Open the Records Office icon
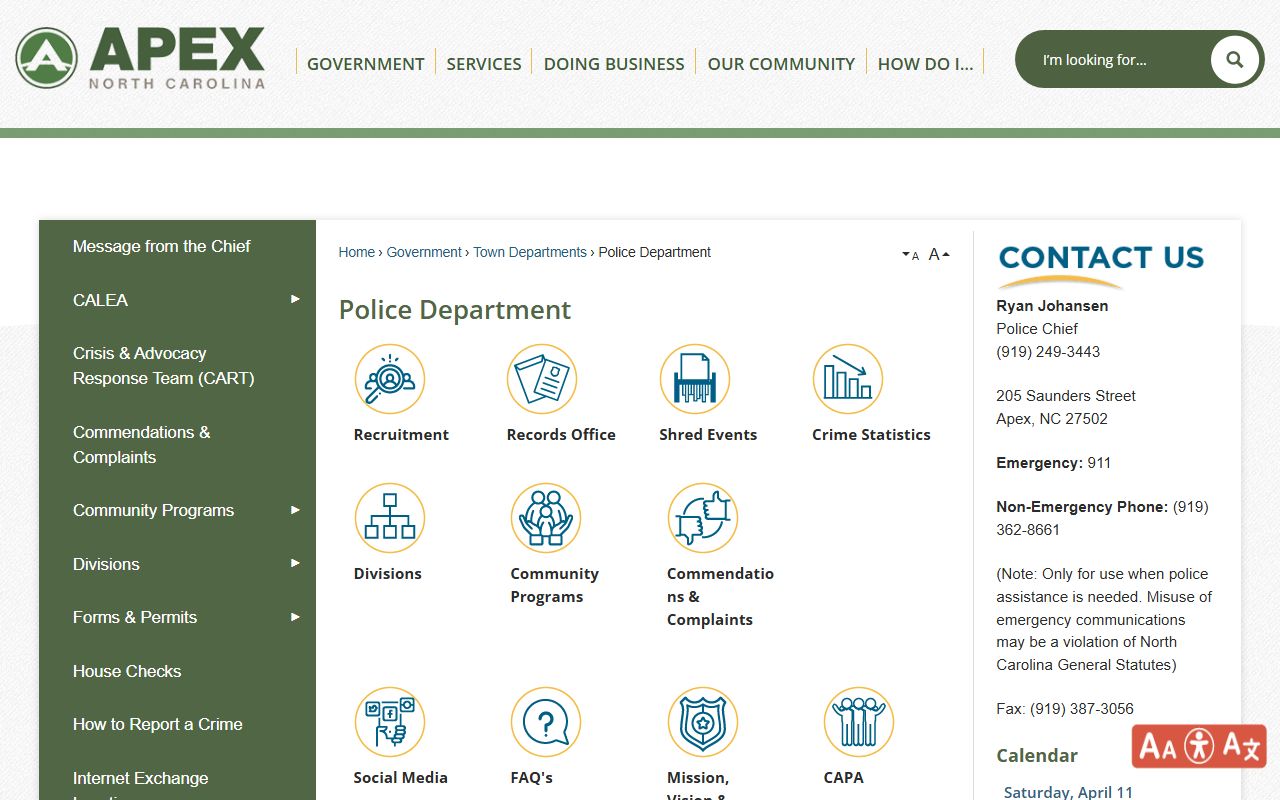 [x=541, y=379]
